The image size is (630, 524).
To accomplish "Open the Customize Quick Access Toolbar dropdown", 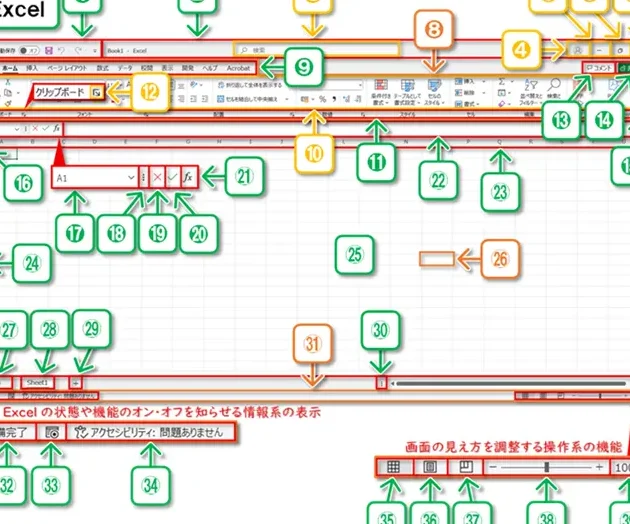I will (x=95, y=51).
